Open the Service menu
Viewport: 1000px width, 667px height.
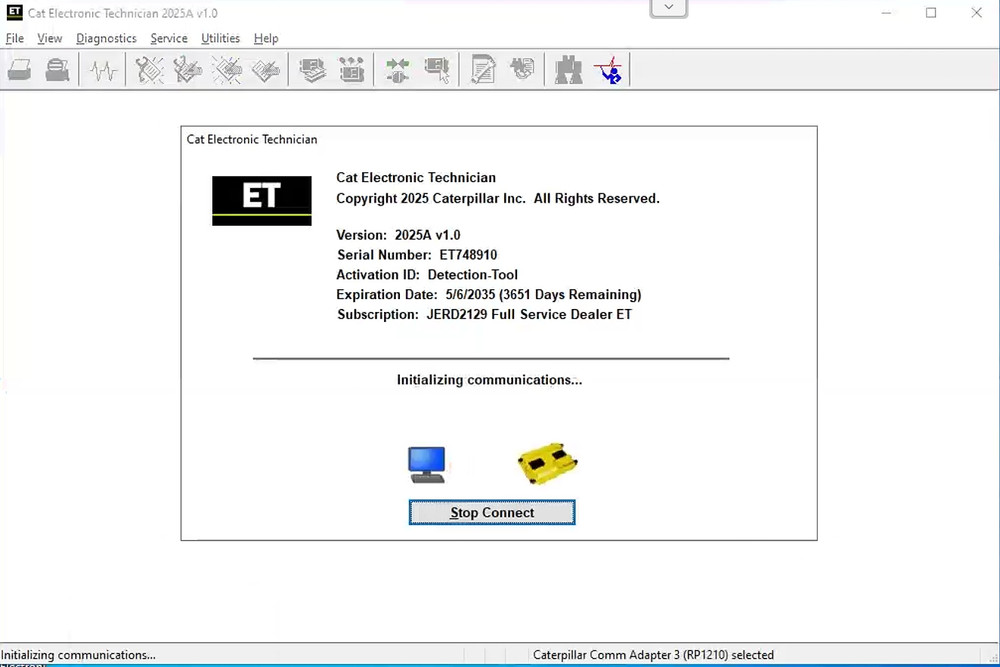pyautogui.click(x=168, y=38)
